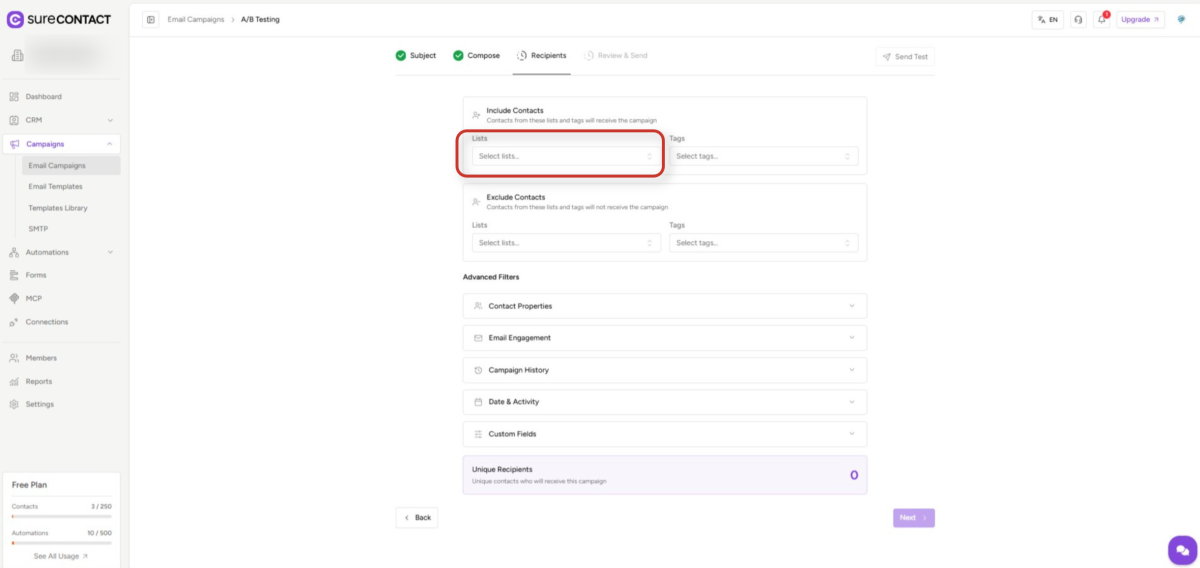Click the Back button
The width and height of the screenshot is (1200, 568).
pos(417,518)
